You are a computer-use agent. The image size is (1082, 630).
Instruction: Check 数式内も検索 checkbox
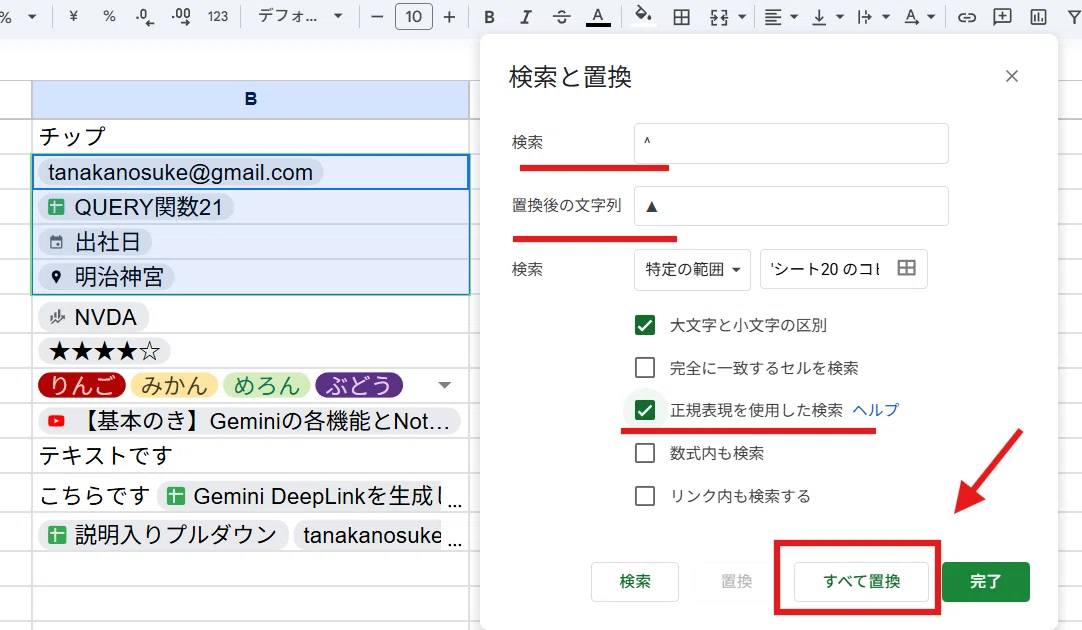click(x=645, y=453)
